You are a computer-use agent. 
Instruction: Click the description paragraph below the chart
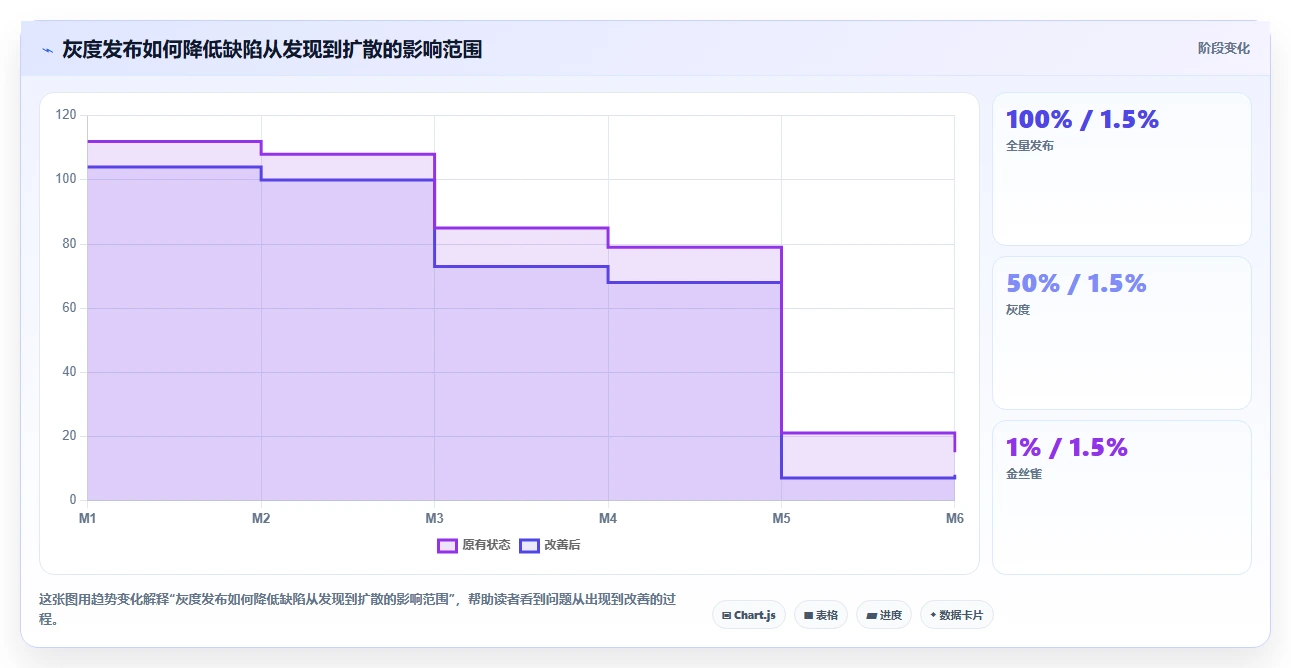[x=357, y=609]
